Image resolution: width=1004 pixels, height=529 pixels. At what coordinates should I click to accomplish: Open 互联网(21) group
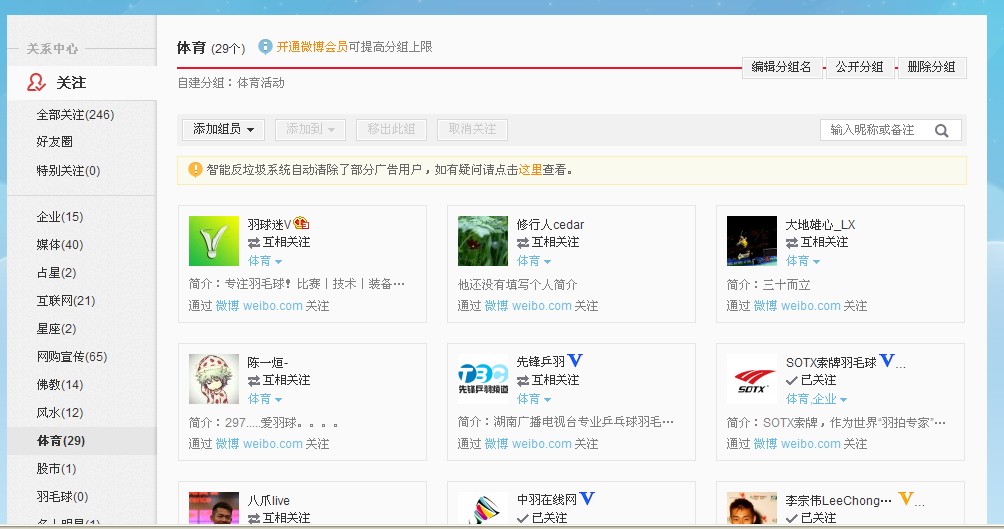pyautogui.click(x=66, y=300)
